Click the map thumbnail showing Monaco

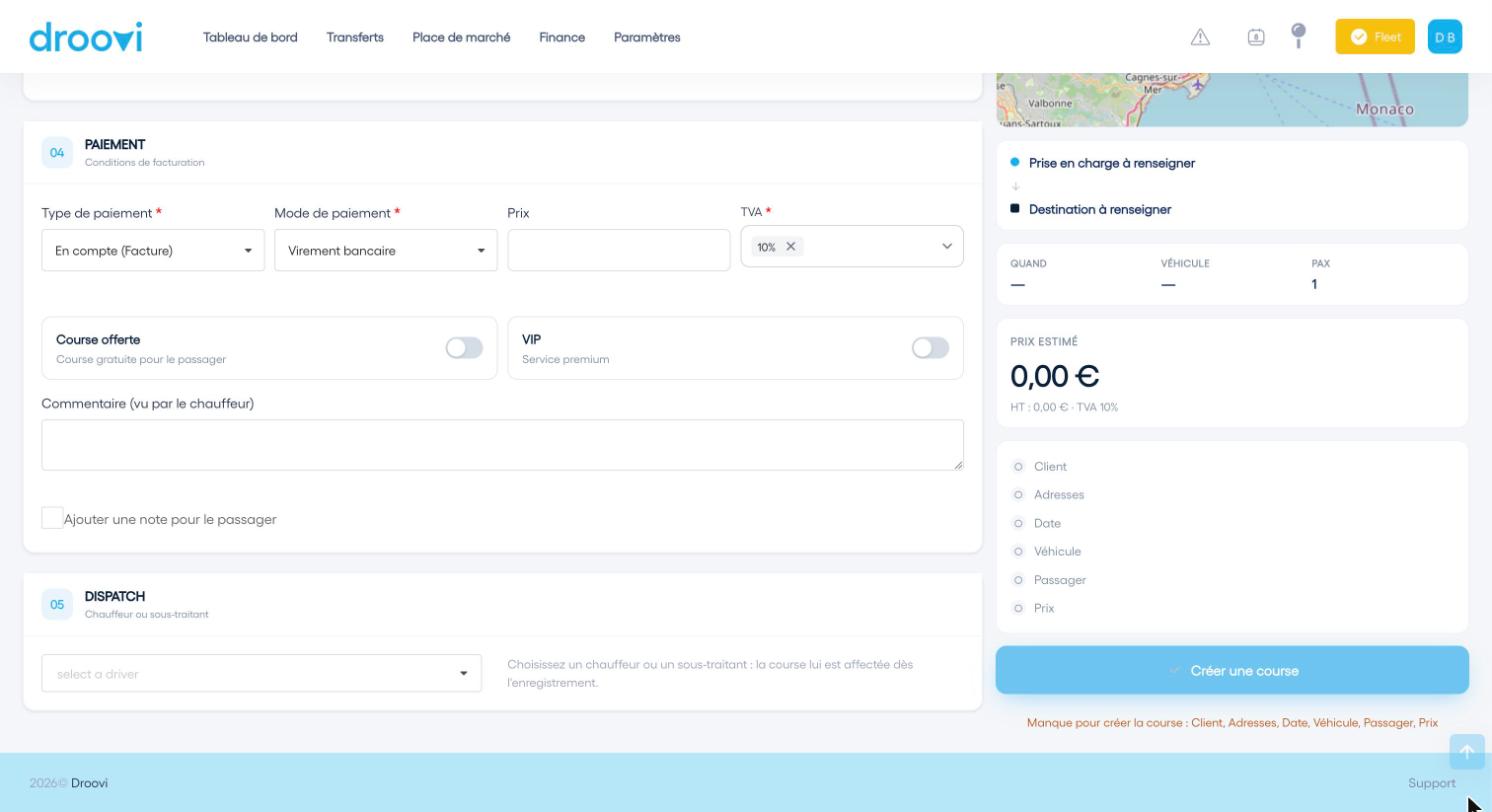pyautogui.click(x=1232, y=100)
